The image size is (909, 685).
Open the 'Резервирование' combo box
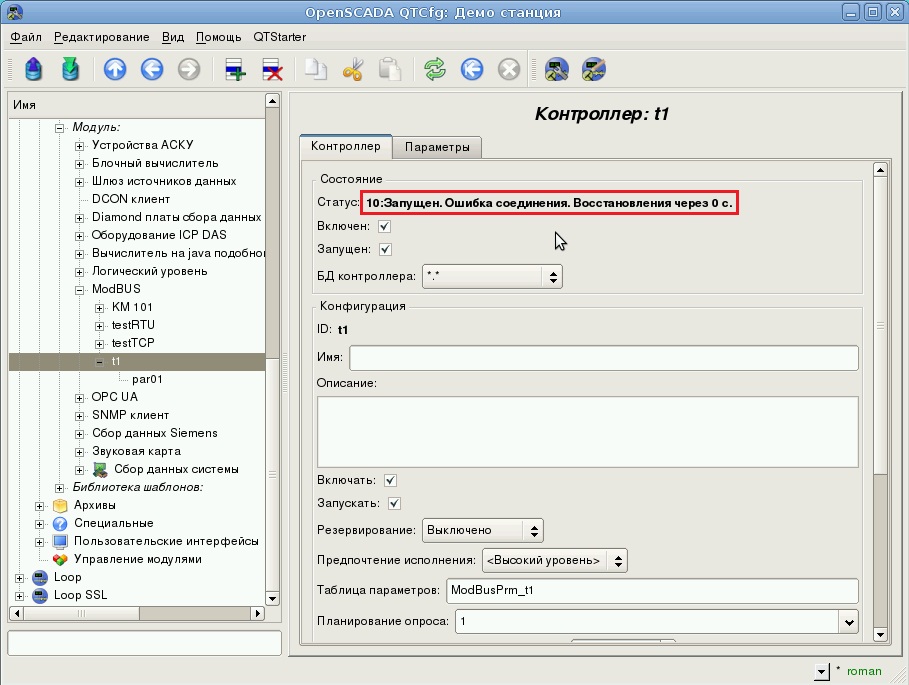click(482, 530)
